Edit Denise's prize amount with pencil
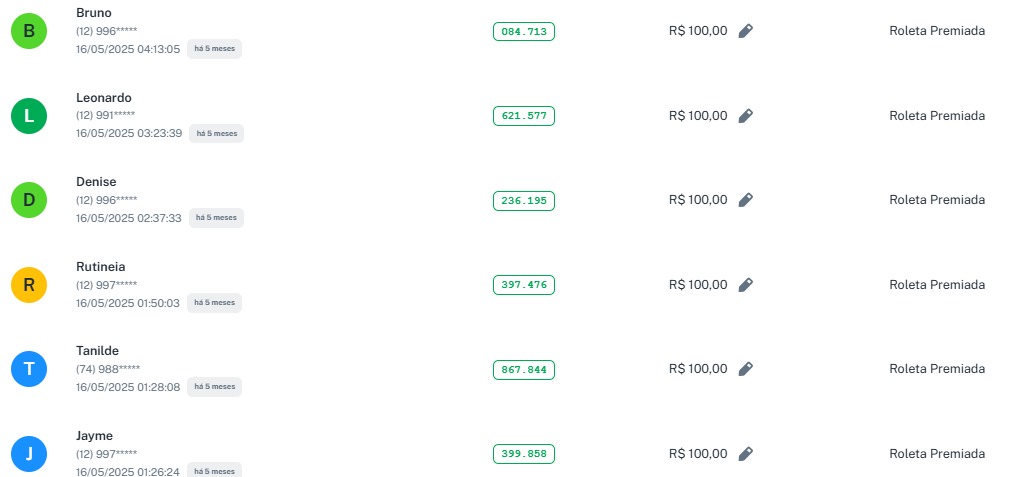1023x477 pixels. coord(745,200)
